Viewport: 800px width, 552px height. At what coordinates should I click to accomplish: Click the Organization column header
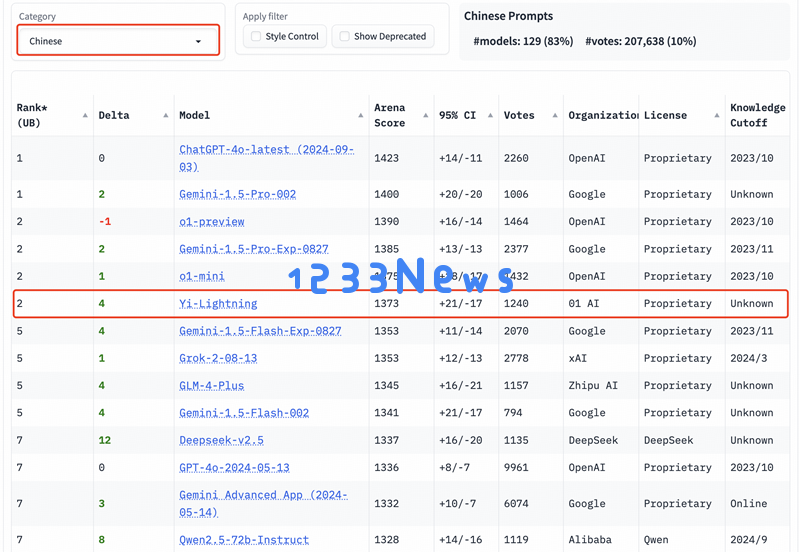[x=603, y=115]
